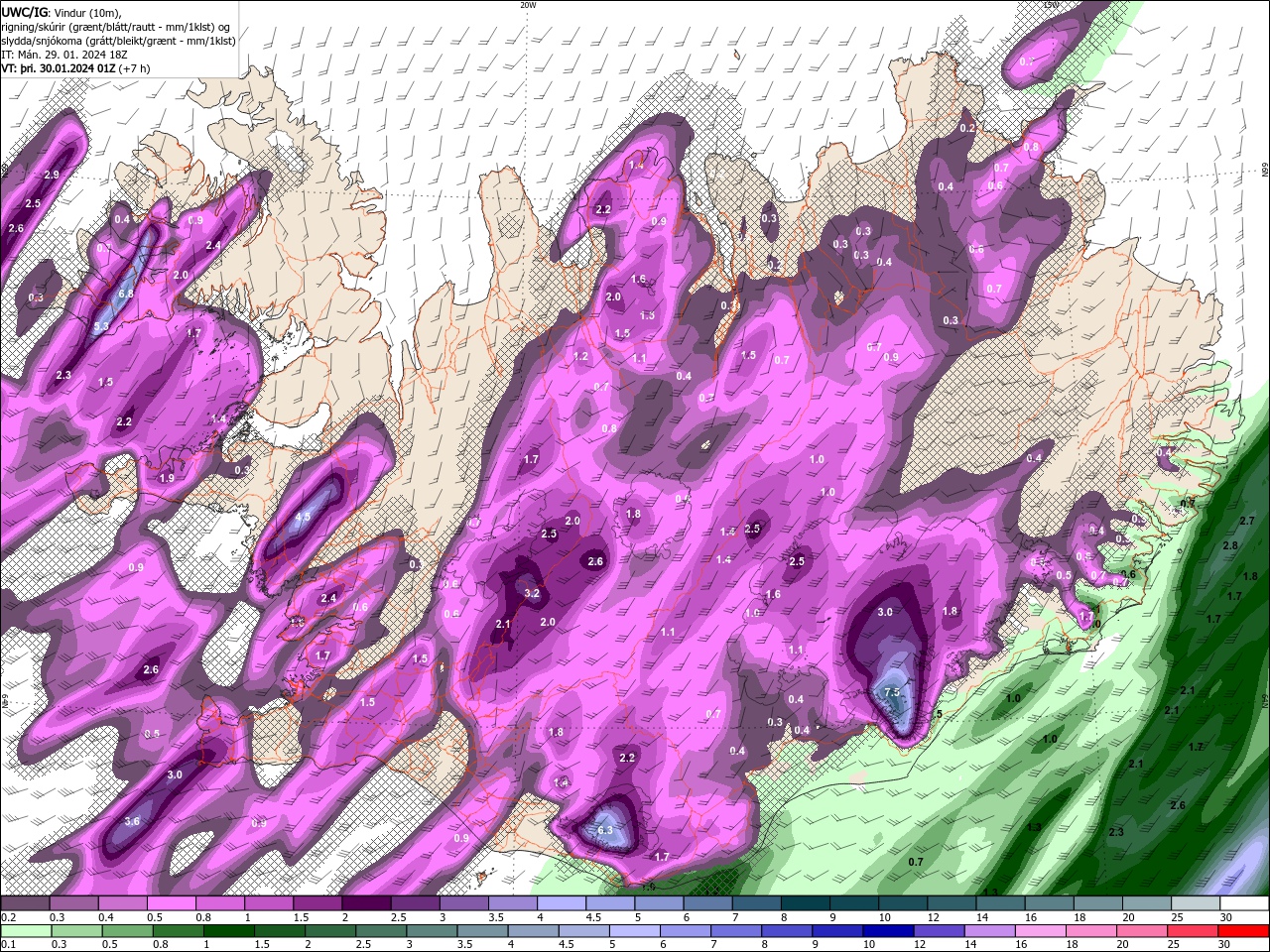Viewport: 1270px width, 952px height.
Task: Click the palest green first swatch of lower legend
Action: tap(25, 931)
